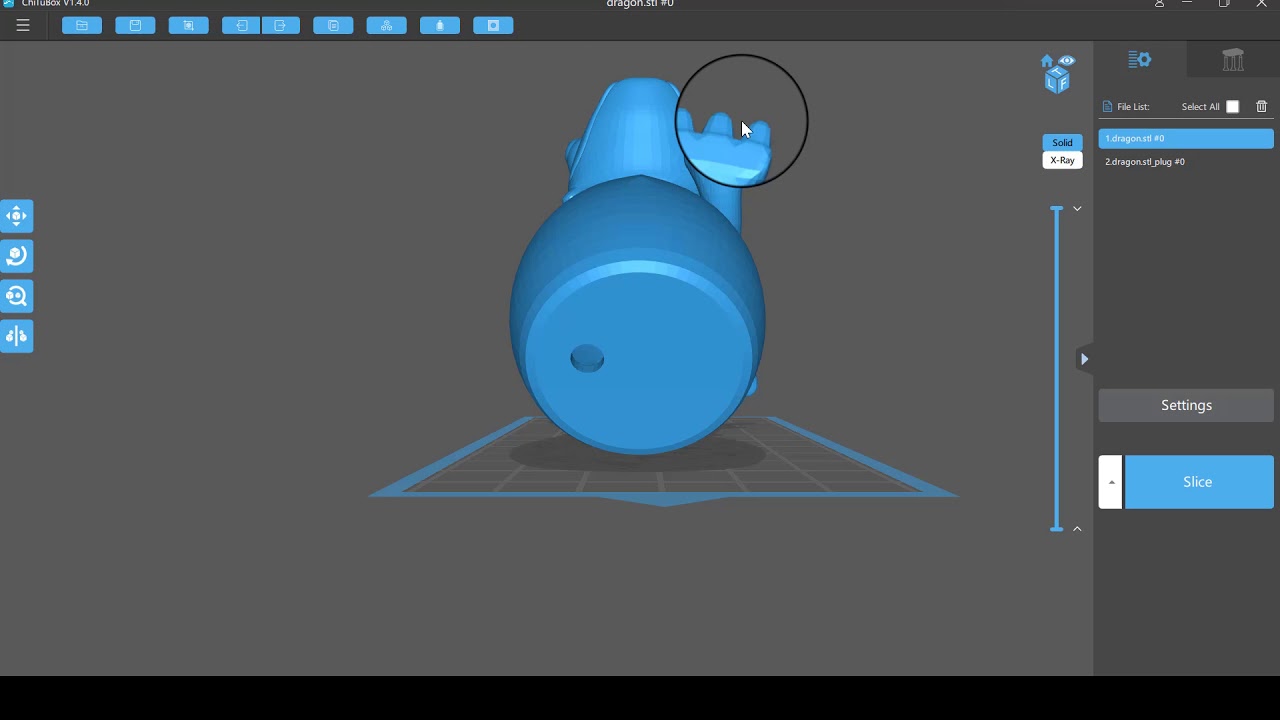Switch to Solid render mode
Viewport: 1280px width, 720px height.
1062,142
